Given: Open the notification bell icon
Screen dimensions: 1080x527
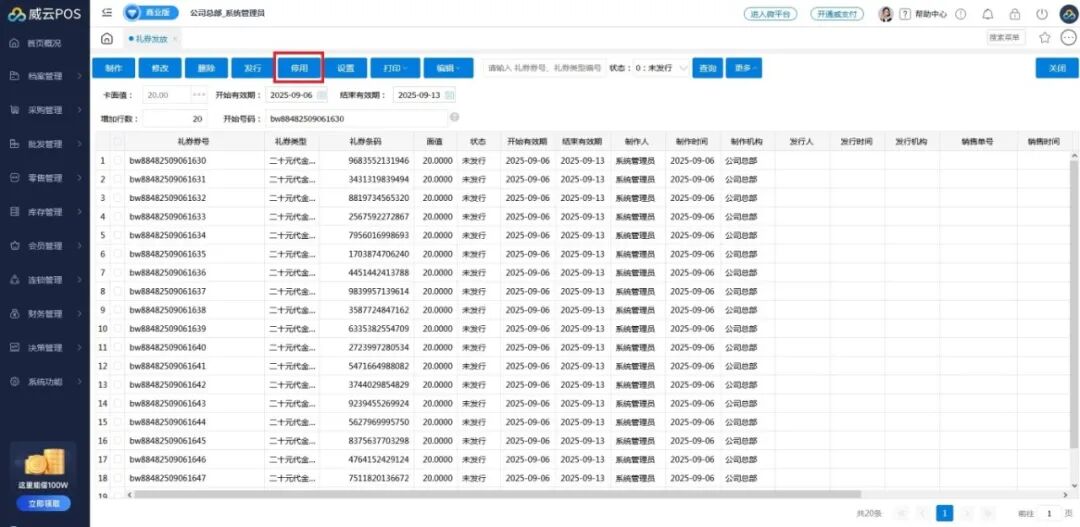Looking at the screenshot, I should click(x=988, y=14).
